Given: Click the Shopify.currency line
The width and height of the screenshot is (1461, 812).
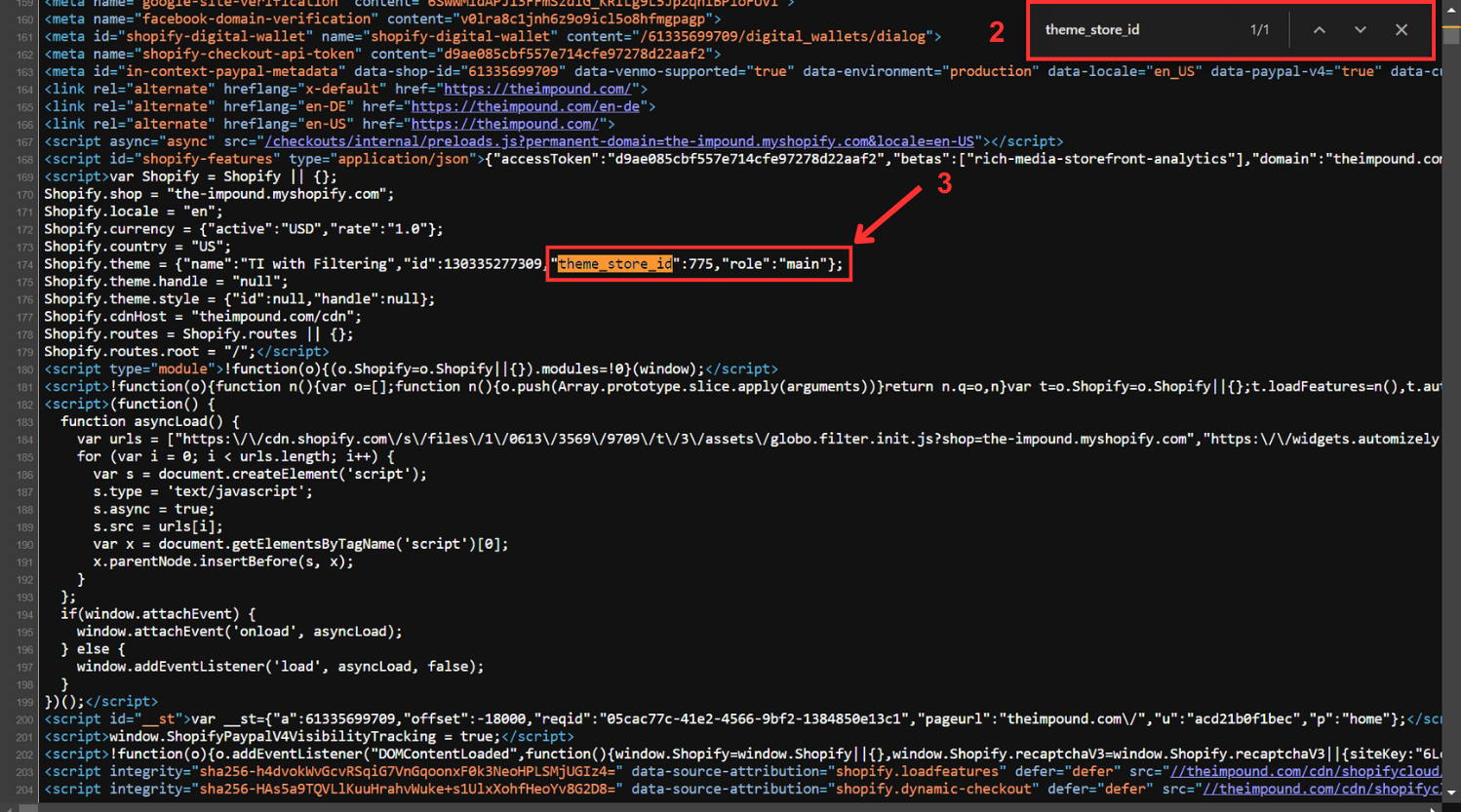Looking at the screenshot, I should pyautogui.click(x=244, y=229).
